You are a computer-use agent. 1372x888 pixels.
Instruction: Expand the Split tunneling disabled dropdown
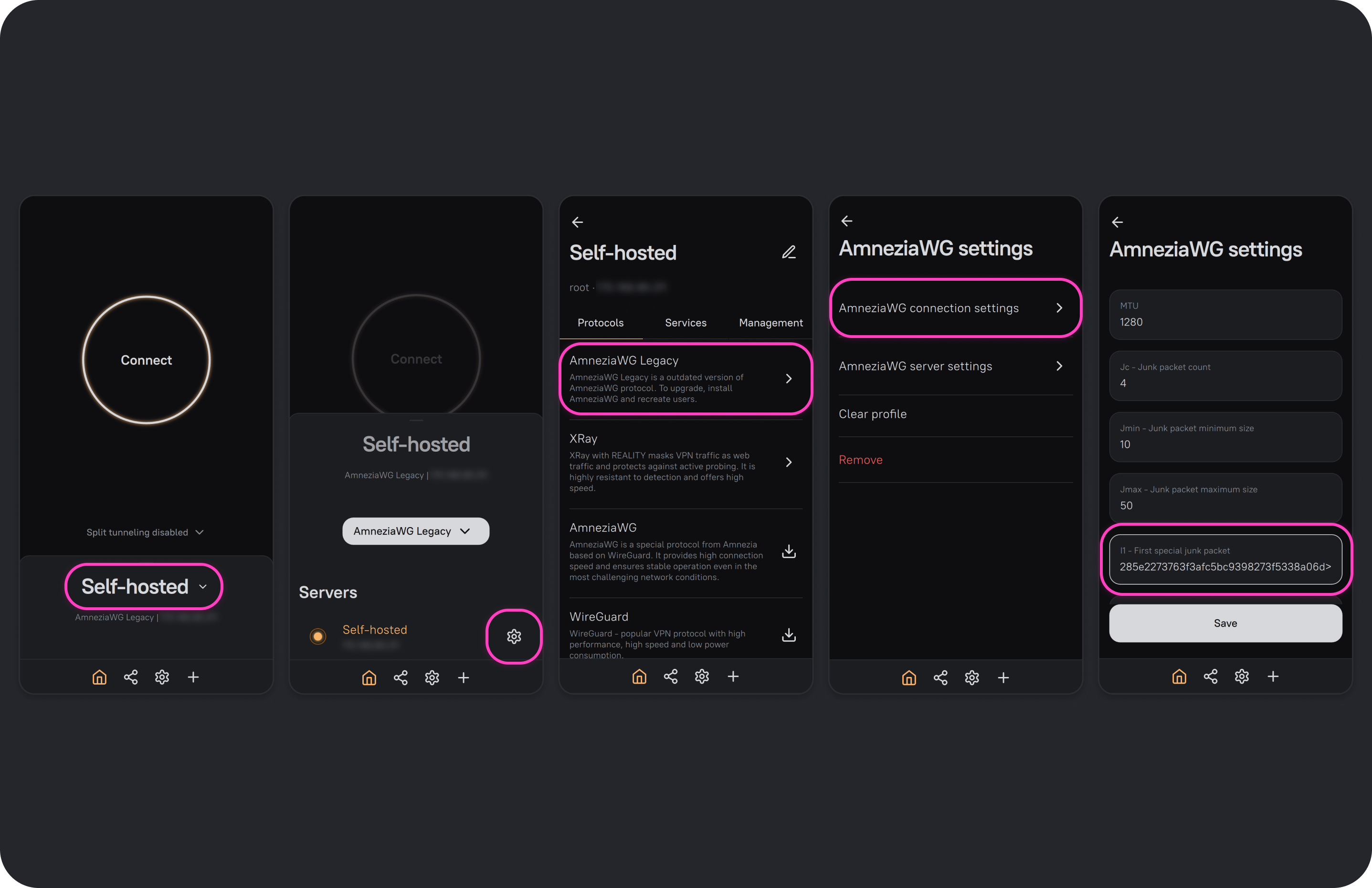[145, 532]
